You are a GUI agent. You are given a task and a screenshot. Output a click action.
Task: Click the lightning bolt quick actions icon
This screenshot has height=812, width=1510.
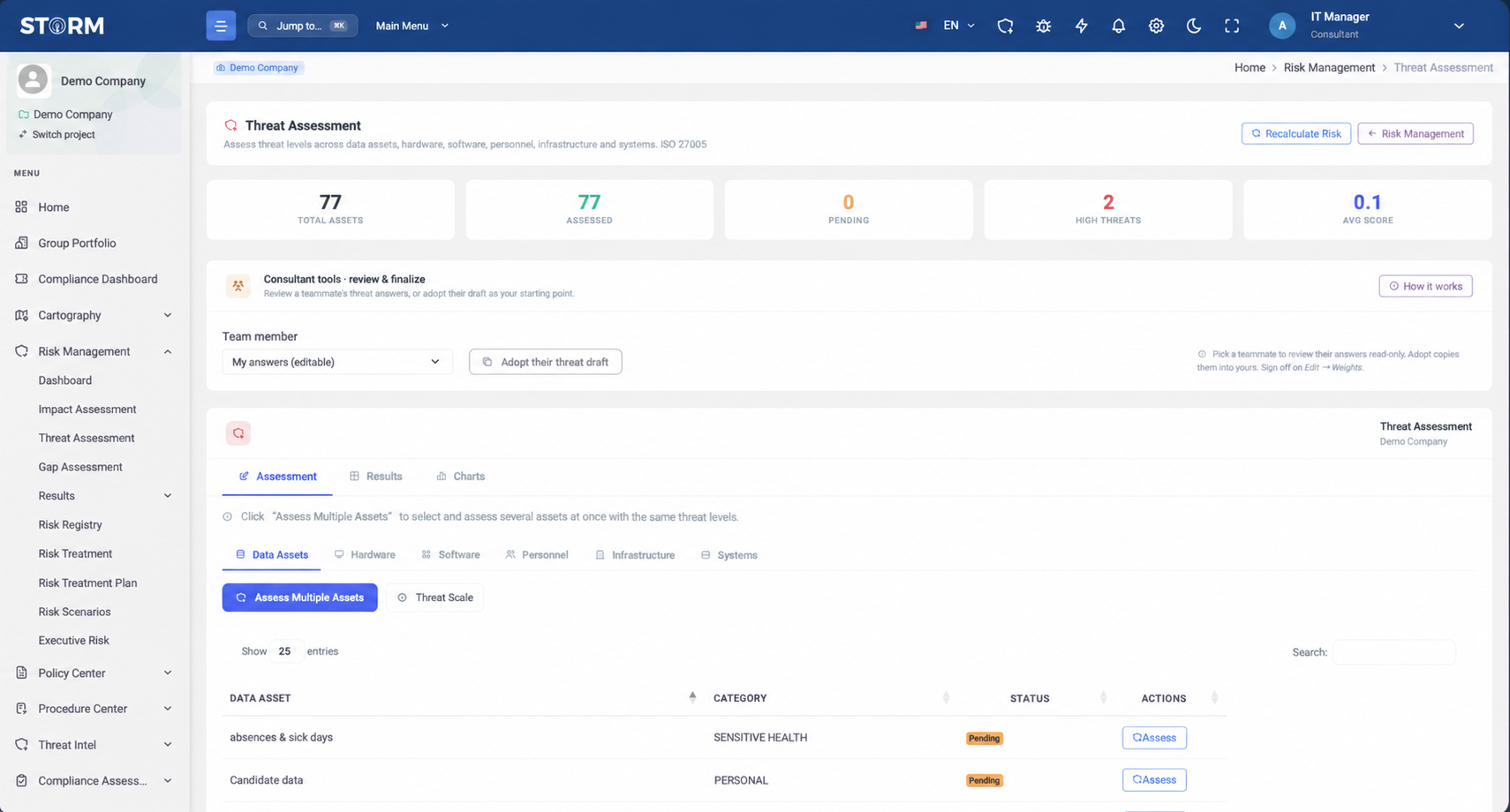(1081, 26)
